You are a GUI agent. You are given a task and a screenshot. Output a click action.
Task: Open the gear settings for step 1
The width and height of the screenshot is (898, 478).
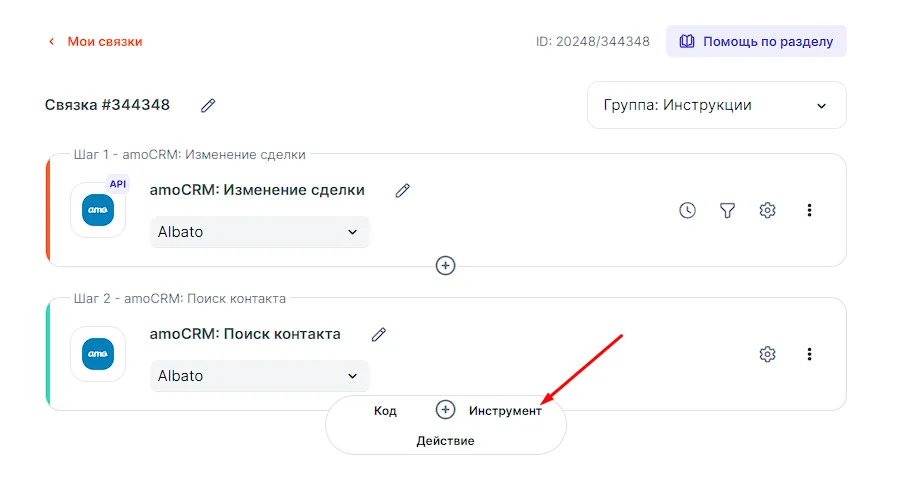[767, 210]
